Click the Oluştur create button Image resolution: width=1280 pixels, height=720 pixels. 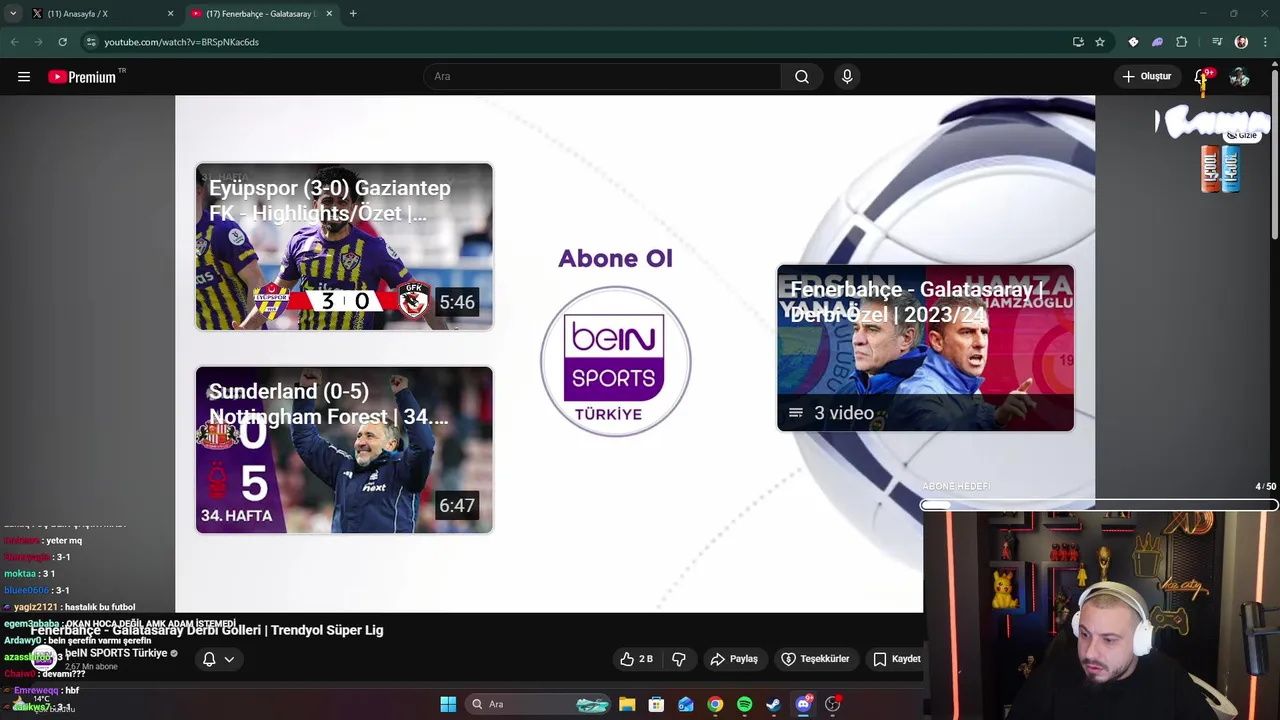1146,77
